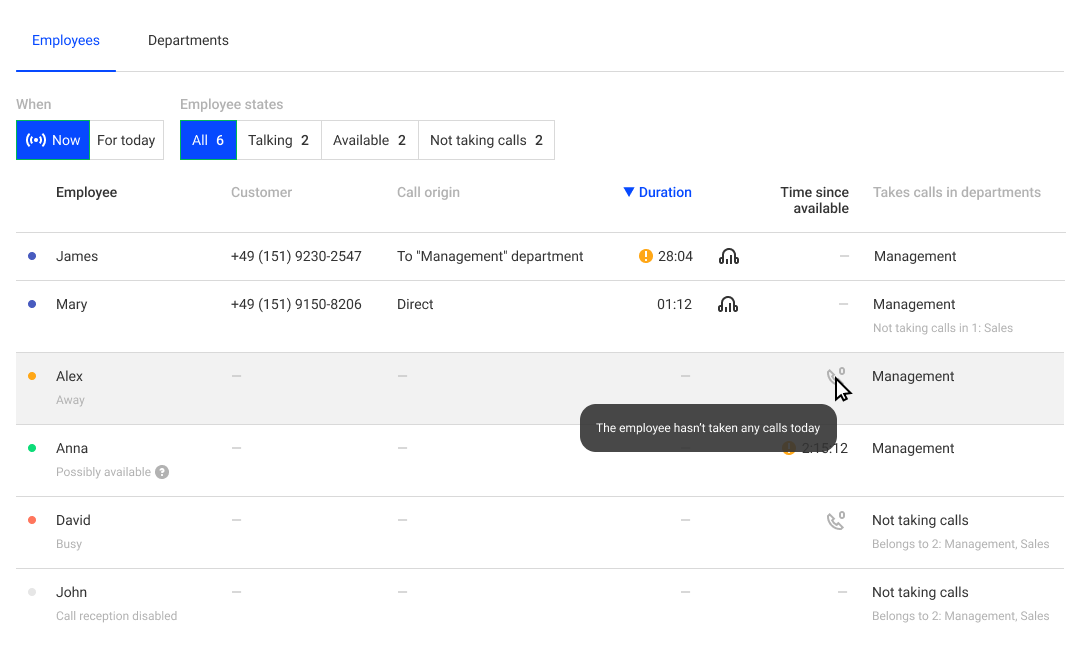Select the Now time filter
Viewport: 1080px width, 664px height.
click(x=53, y=140)
